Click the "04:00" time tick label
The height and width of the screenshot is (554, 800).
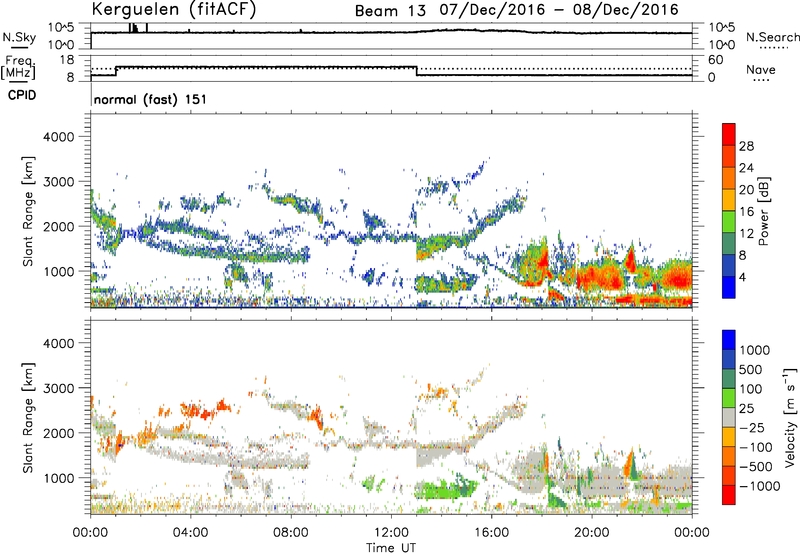(x=190, y=533)
